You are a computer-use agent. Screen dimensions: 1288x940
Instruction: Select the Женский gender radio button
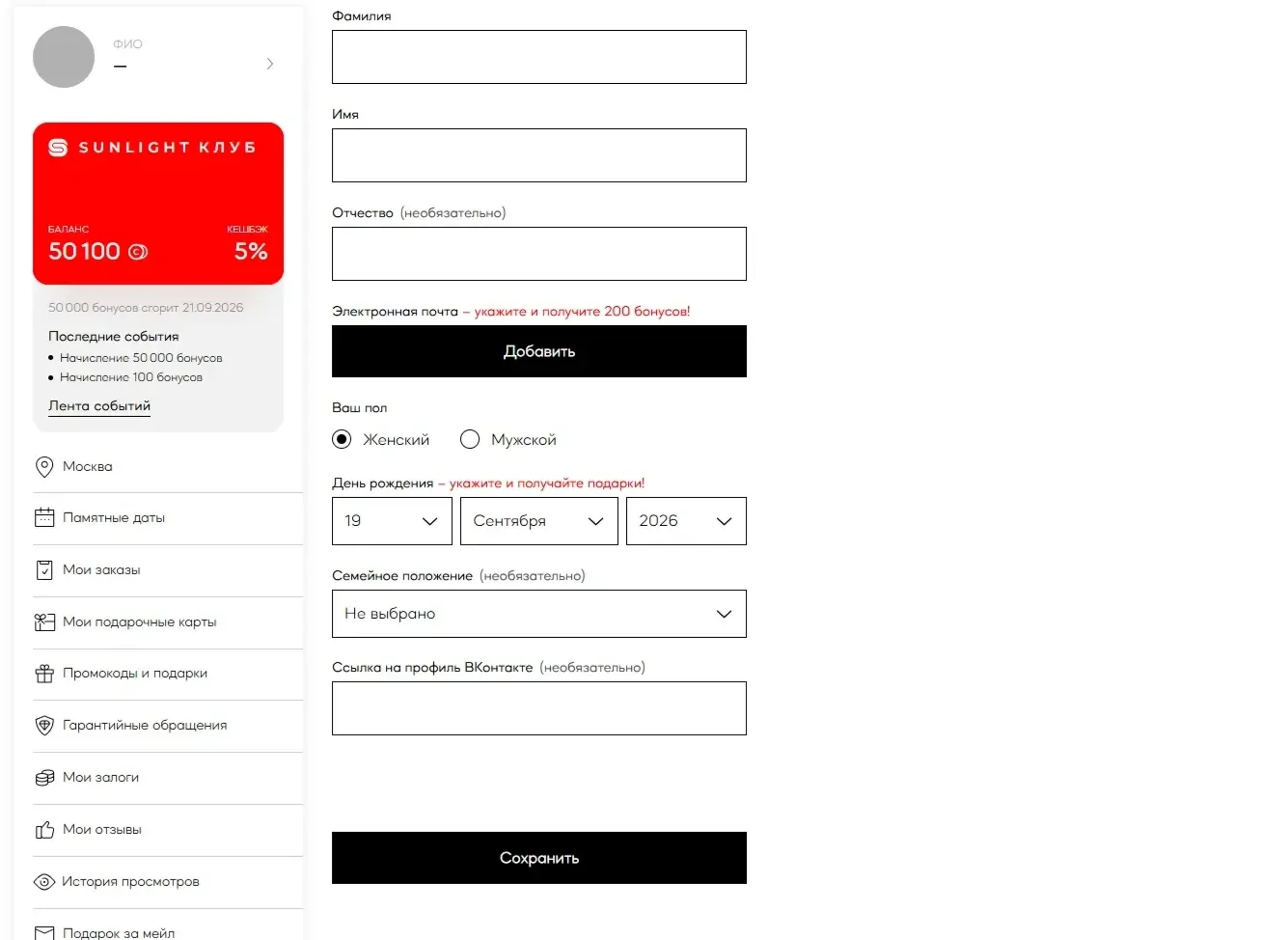342,440
